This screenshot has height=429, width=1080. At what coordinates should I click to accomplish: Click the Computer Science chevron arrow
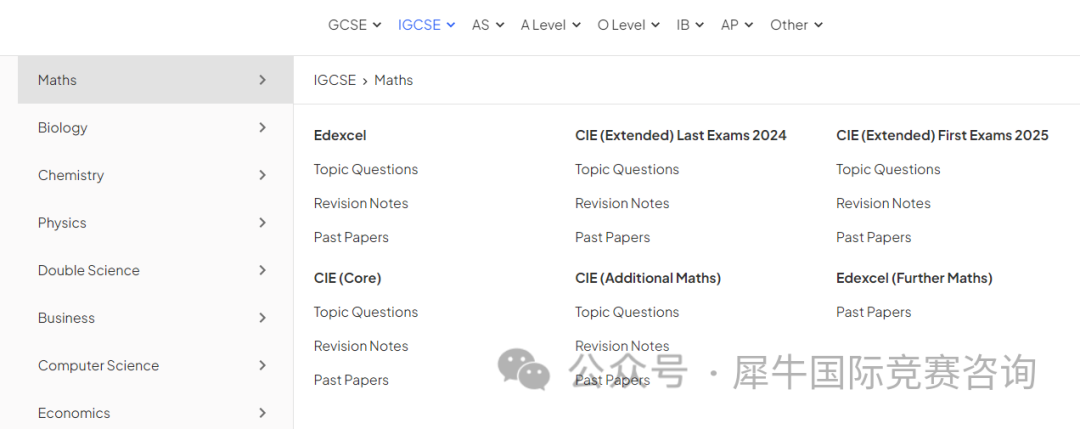click(x=262, y=365)
